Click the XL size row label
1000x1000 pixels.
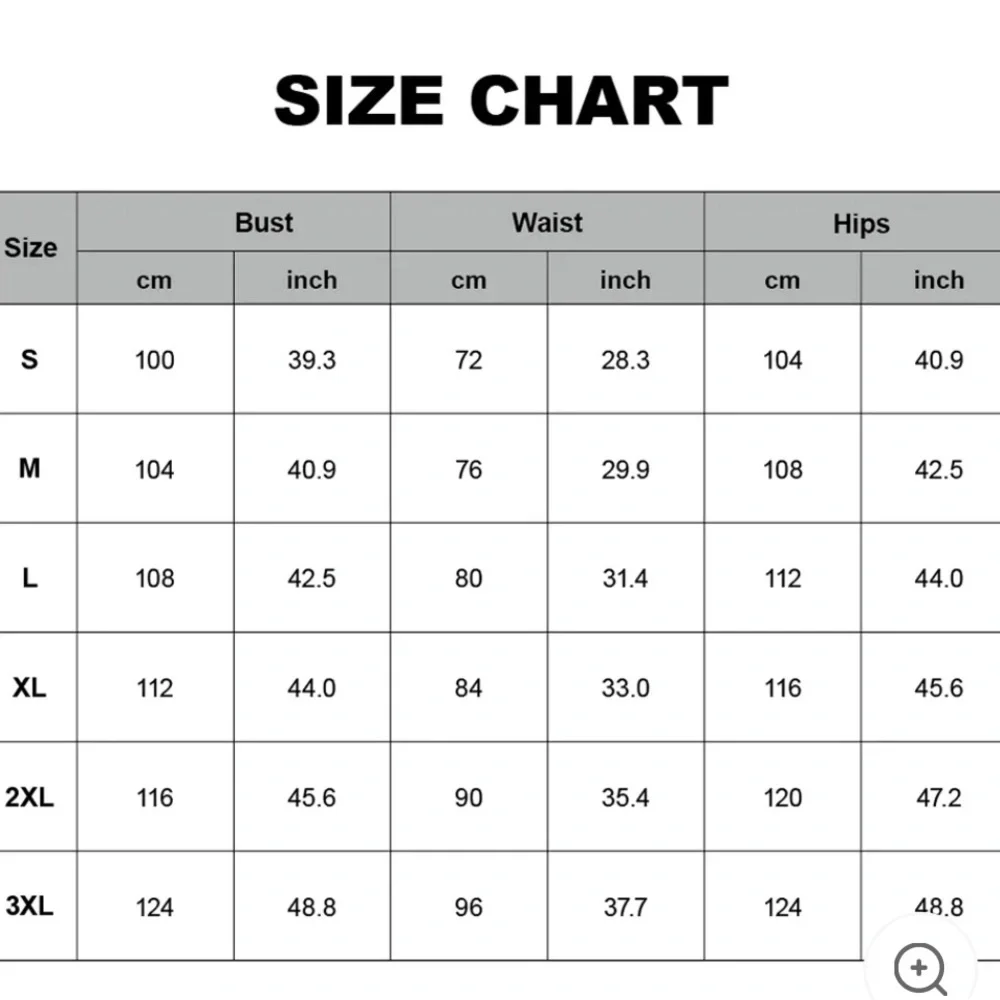point(30,688)
